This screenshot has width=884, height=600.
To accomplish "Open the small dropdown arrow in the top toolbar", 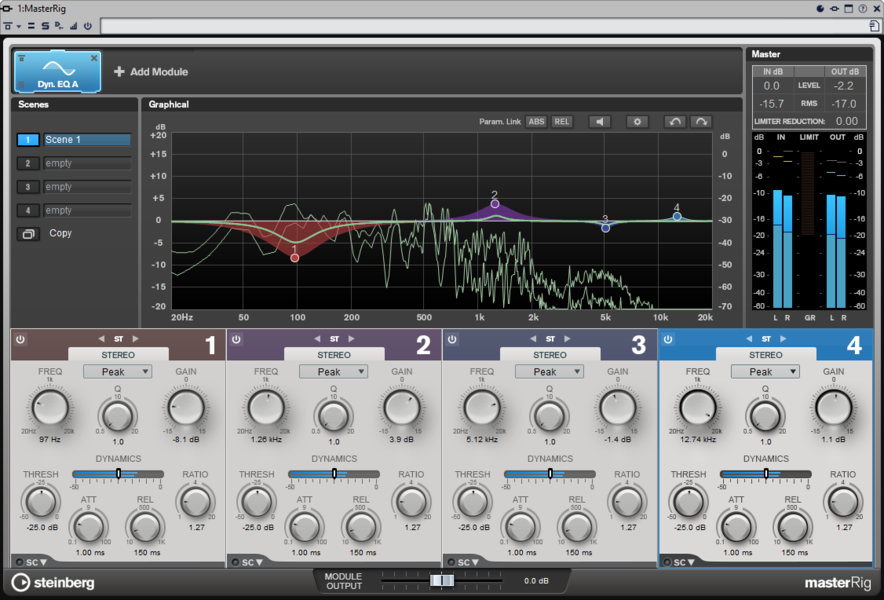I will click(19, 27).
